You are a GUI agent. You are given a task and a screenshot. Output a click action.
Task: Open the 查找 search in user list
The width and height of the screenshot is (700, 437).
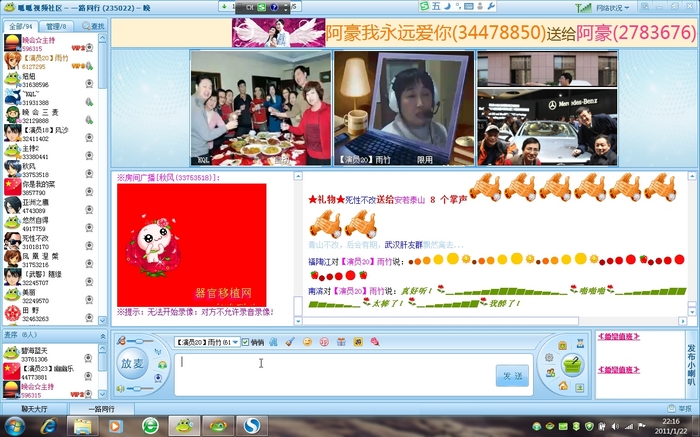93,26
